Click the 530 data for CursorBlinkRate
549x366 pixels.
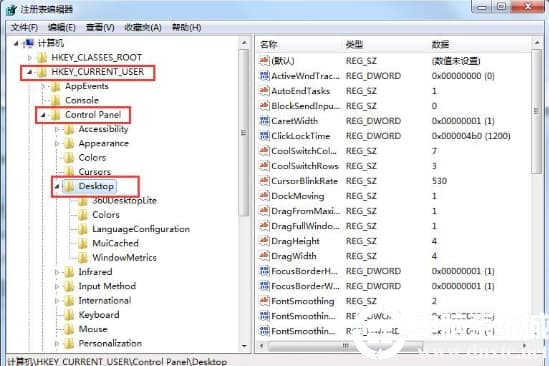point(439,181)
